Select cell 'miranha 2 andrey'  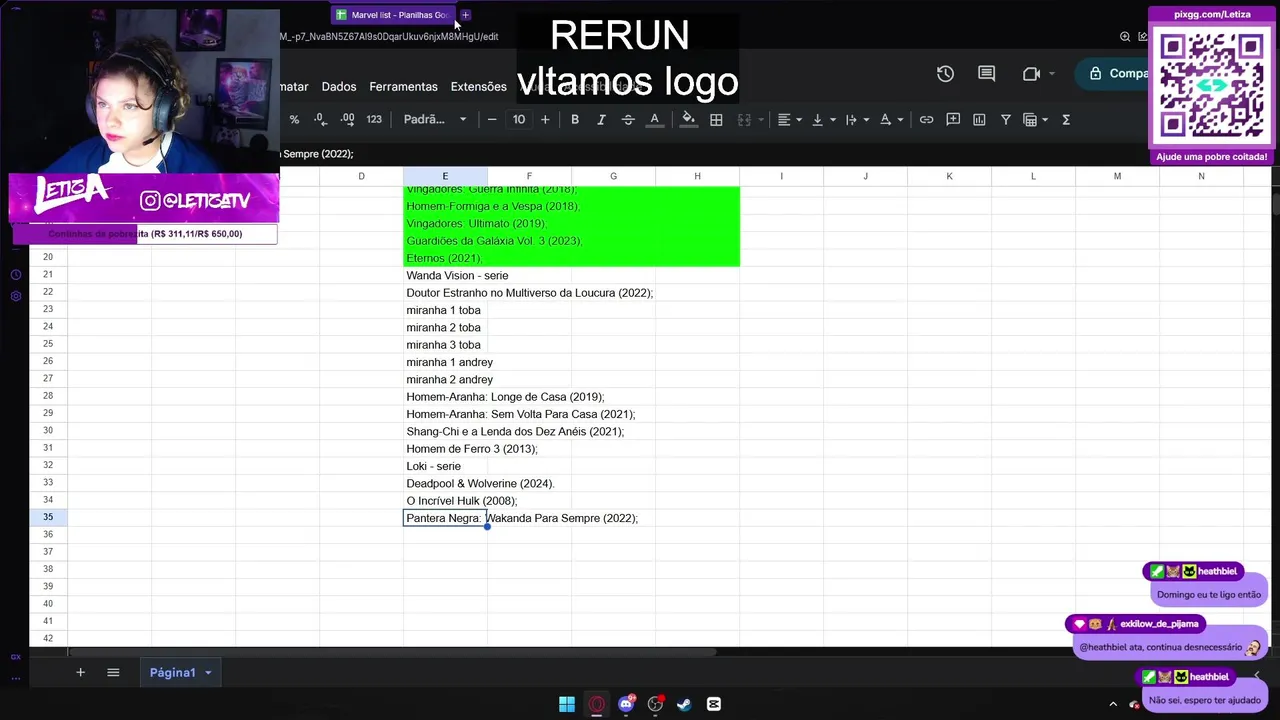tap(449, 379)
